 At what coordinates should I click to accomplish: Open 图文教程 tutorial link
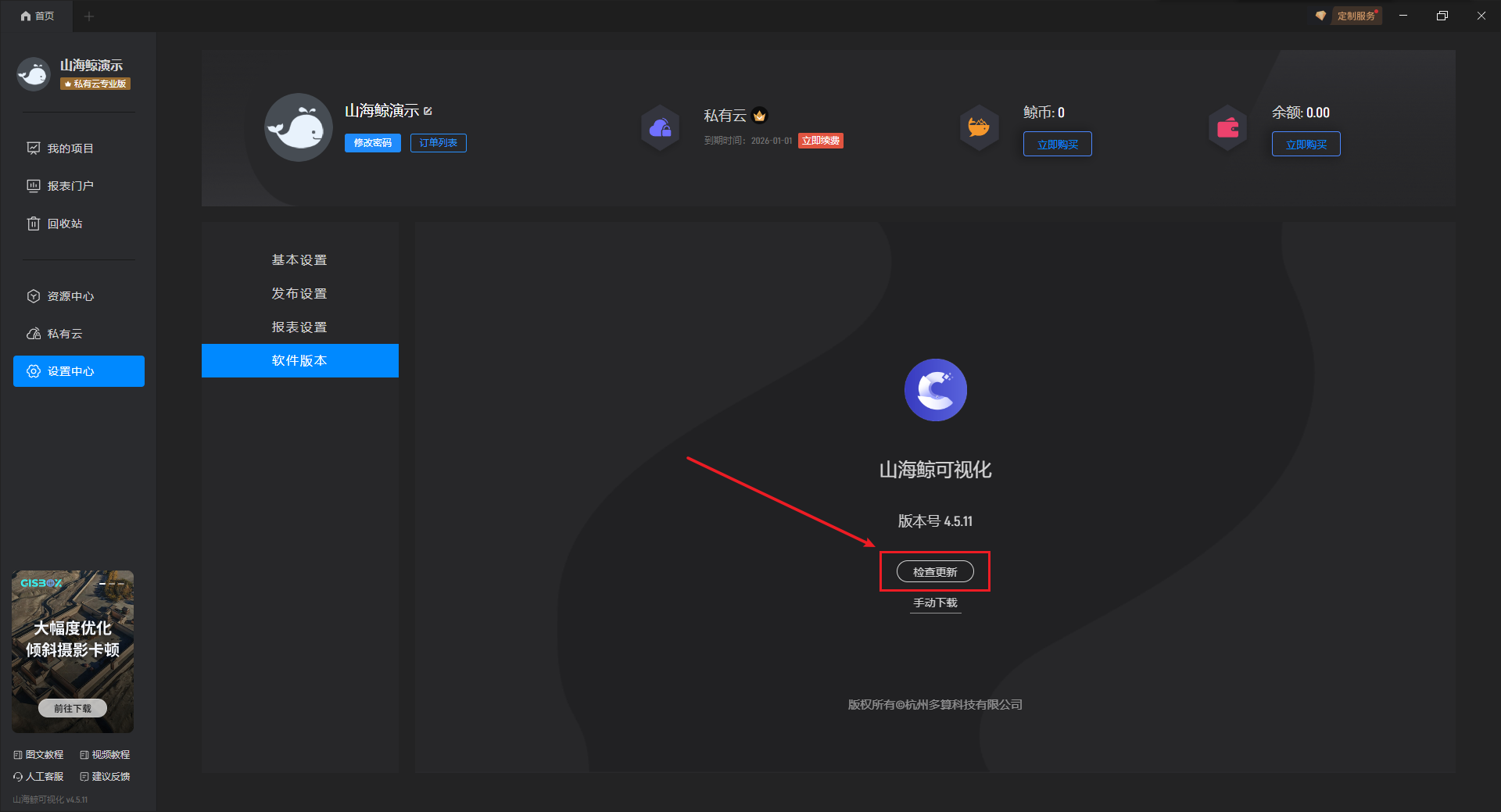coord(39,755)
